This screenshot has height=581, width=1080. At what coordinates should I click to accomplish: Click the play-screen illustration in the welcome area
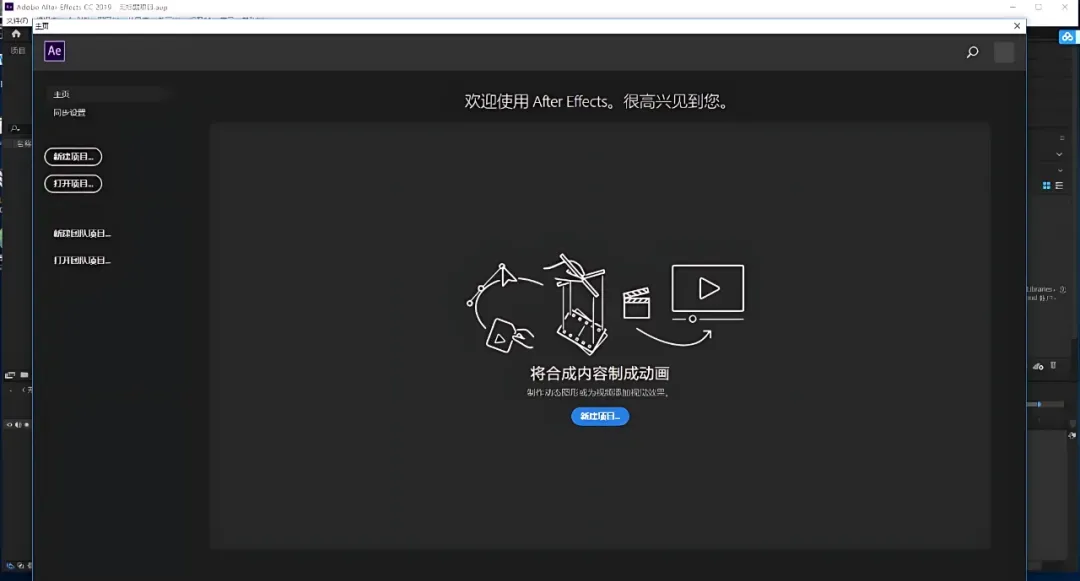[708, 293]
